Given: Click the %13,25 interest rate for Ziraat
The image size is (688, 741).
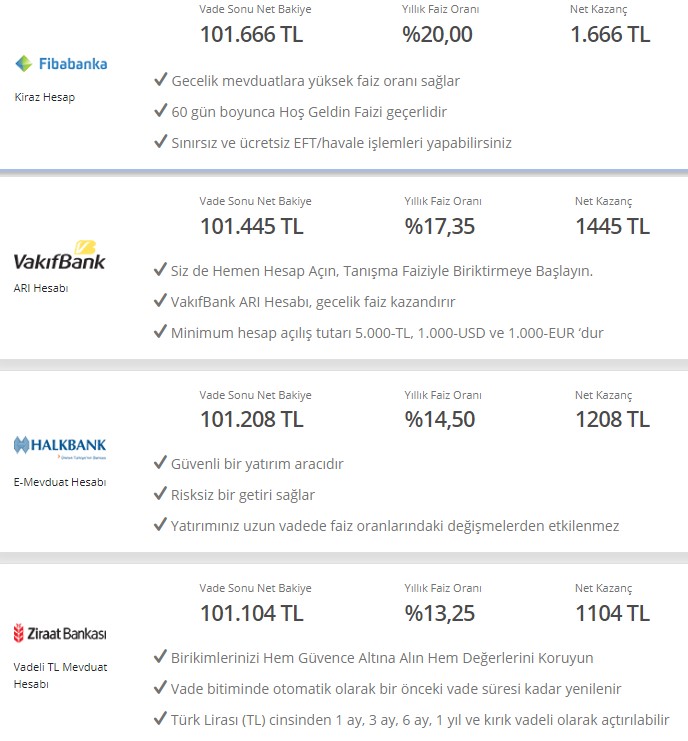Looking at the screenshot, I should point(439,613).
